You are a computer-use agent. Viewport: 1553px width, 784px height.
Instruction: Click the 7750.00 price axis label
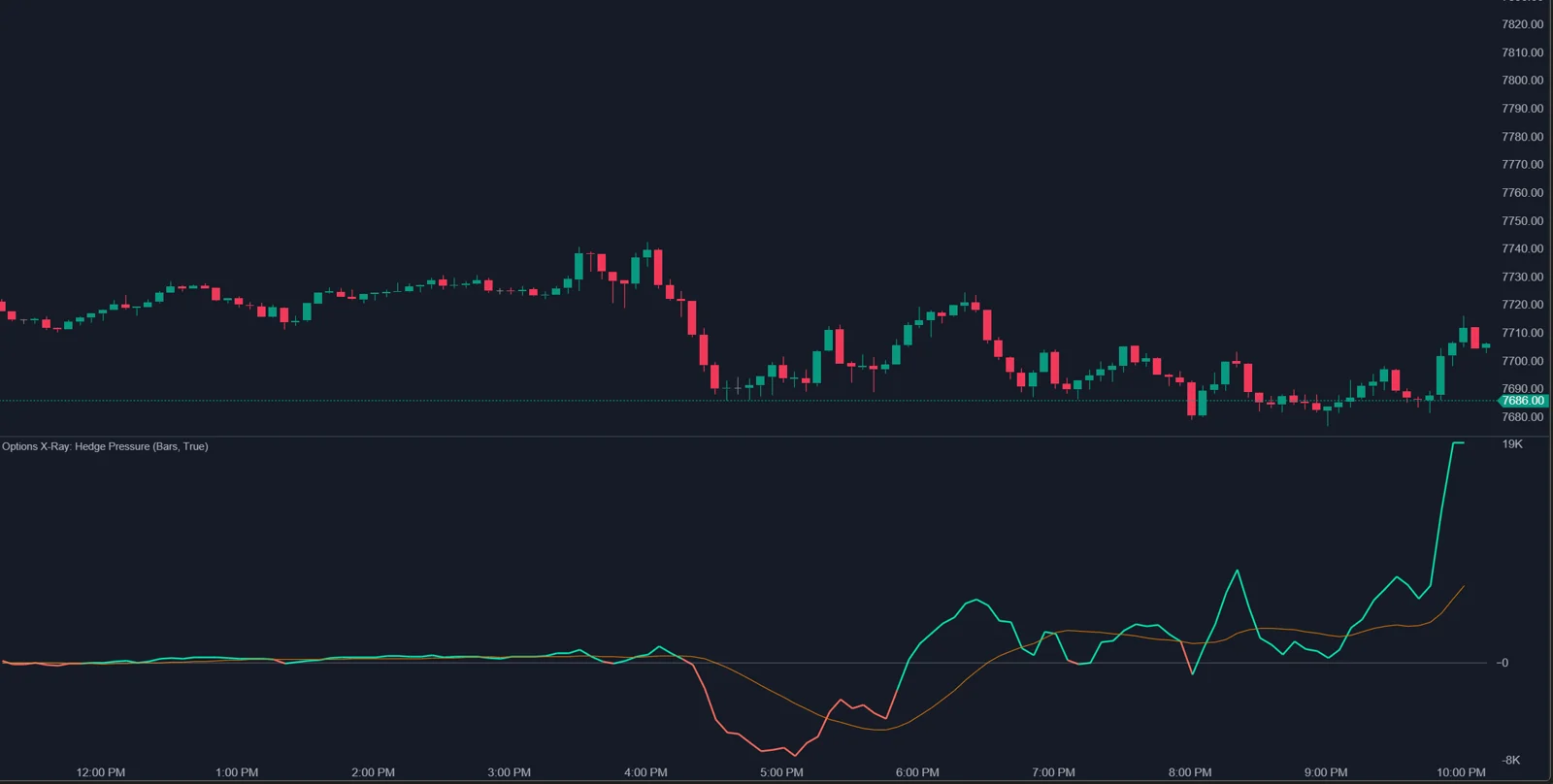click(1522, 221)
